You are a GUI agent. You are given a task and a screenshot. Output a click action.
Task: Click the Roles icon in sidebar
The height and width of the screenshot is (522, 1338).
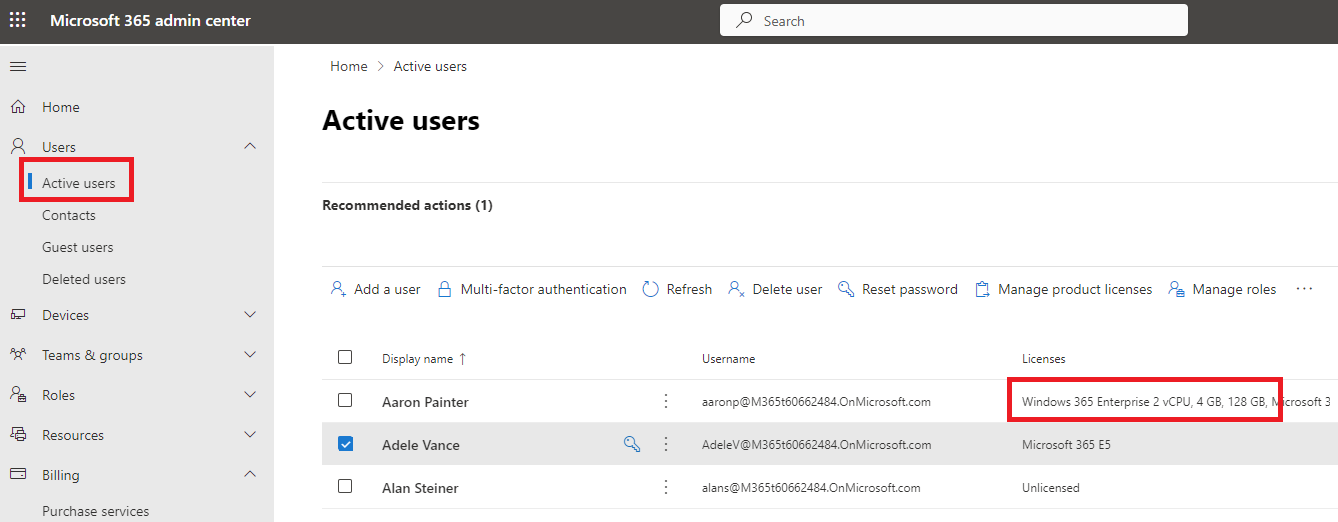(x=18, y=394)
